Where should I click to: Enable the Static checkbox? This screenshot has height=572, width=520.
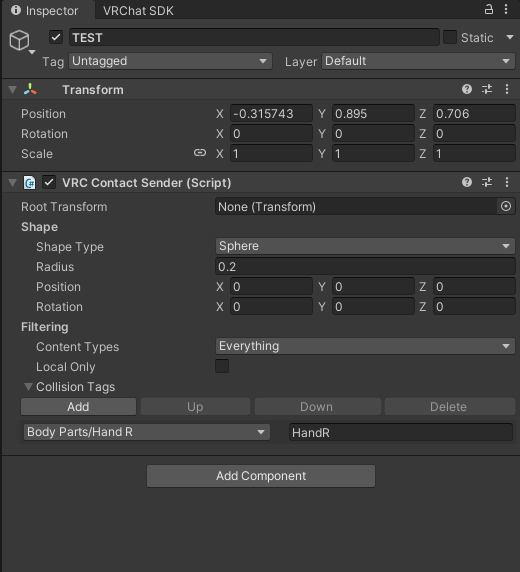click(450, 37)
